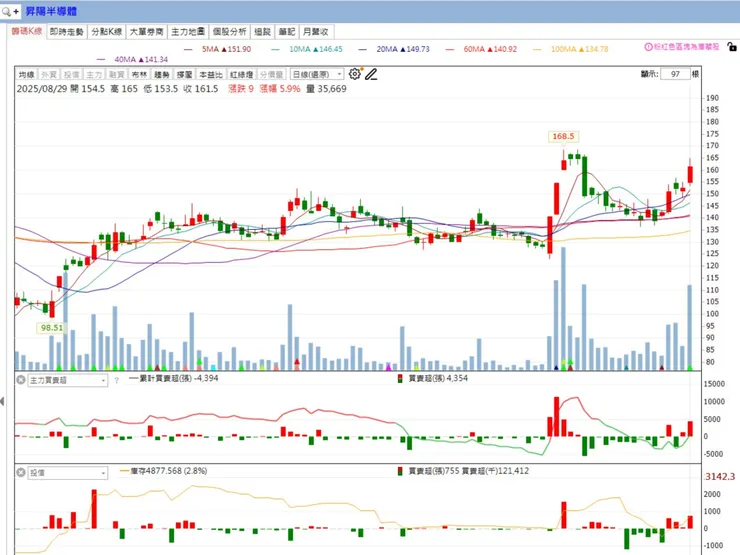Toggle the 本益比 overlay button

coord(210,75)
